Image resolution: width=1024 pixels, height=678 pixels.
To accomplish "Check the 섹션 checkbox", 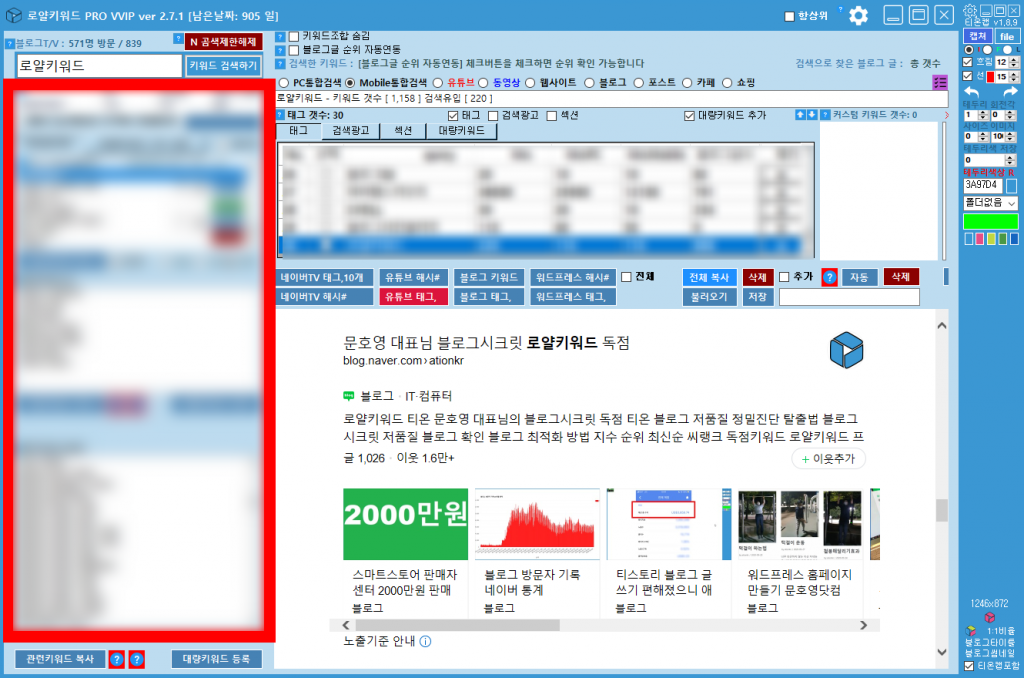I will click(552, 116).
